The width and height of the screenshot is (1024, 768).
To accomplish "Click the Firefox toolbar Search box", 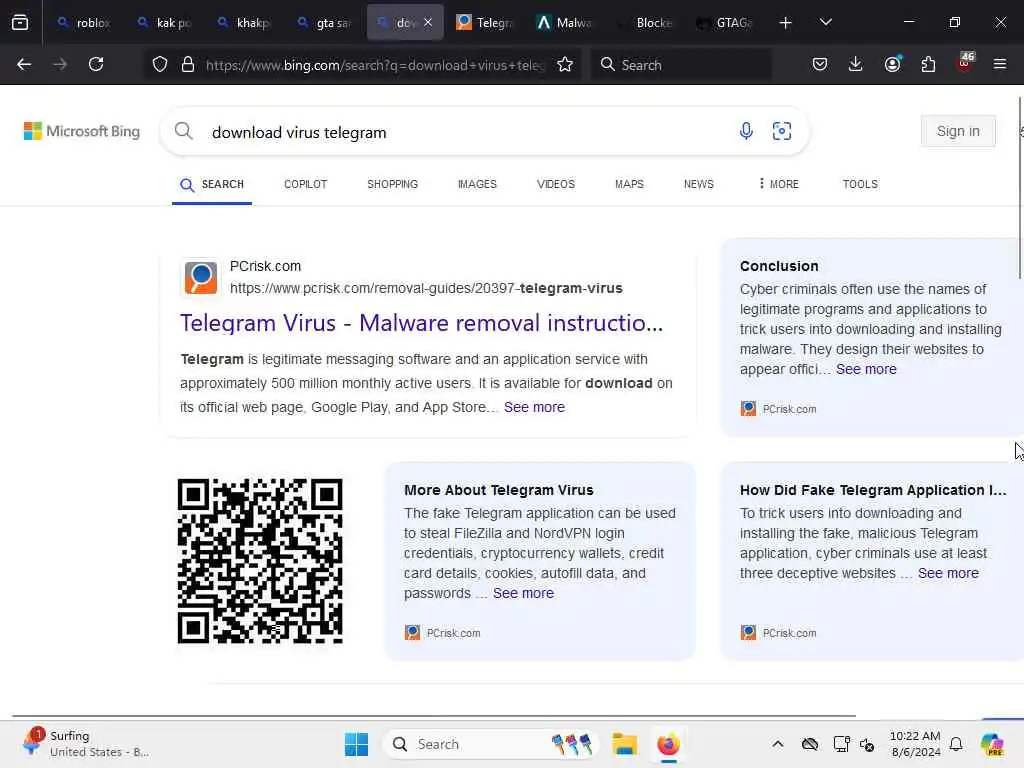I will [681, 65].
